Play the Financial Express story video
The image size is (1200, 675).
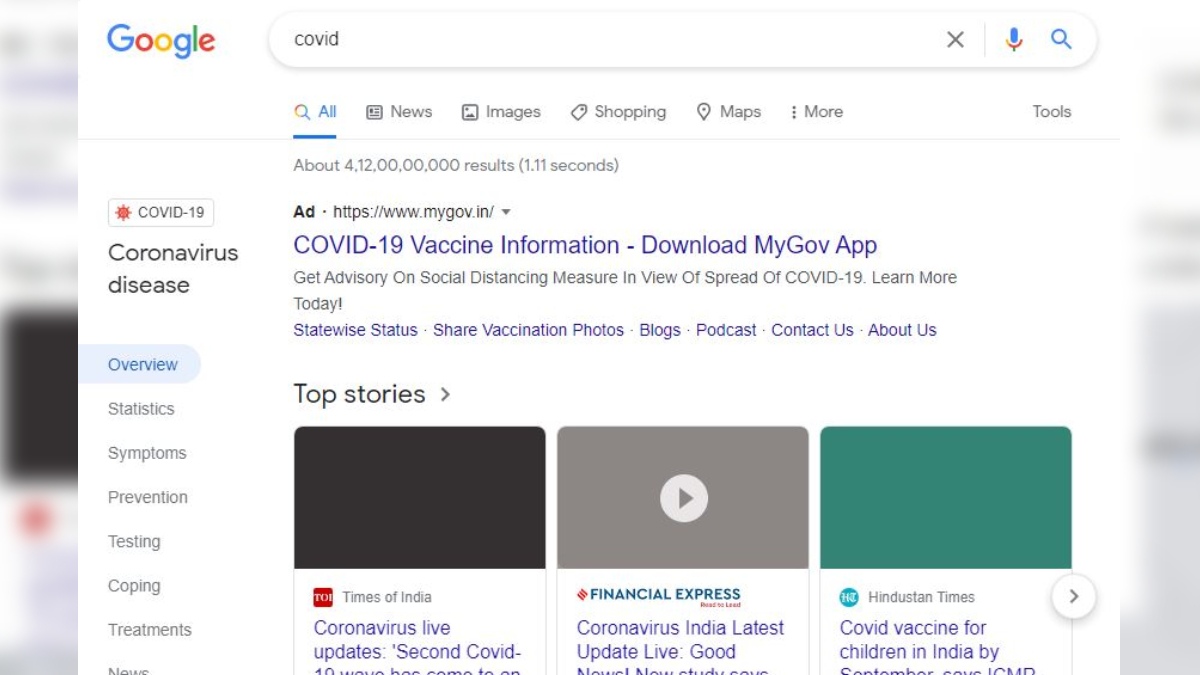684,498
